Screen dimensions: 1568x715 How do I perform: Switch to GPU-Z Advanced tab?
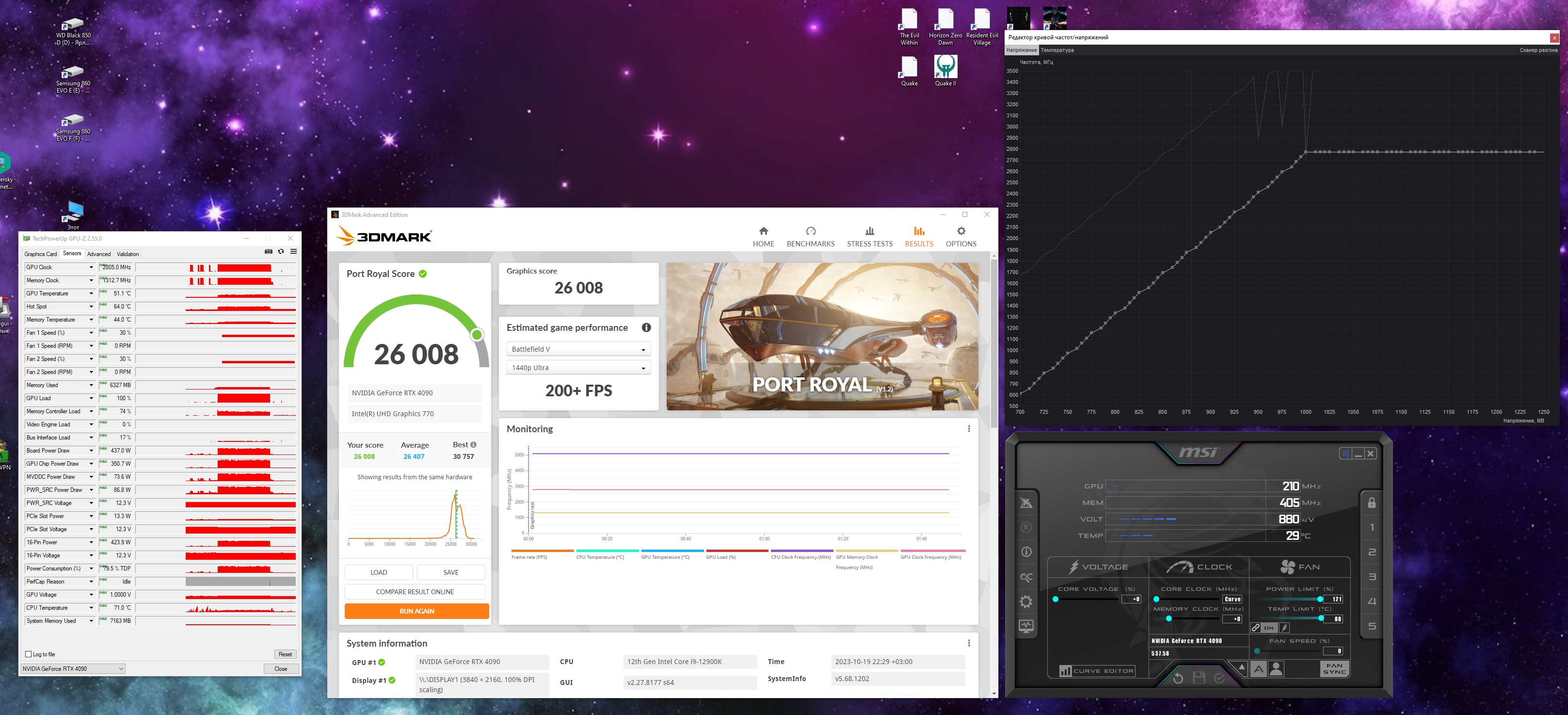click(98, 254)
